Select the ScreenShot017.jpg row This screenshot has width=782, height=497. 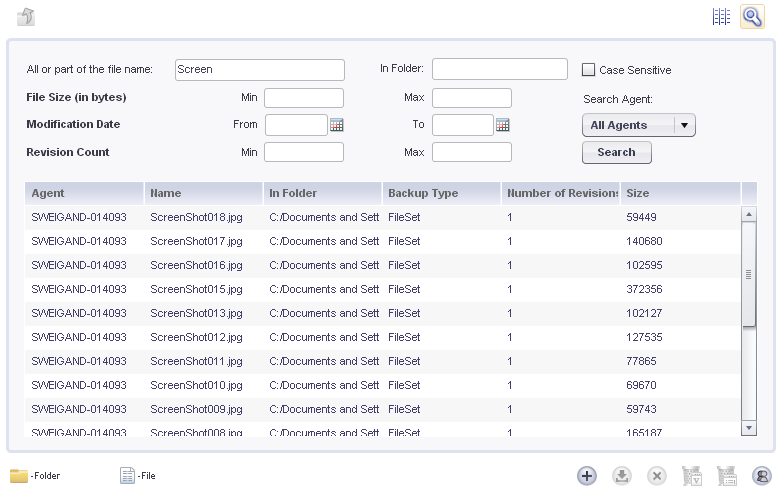383,241
